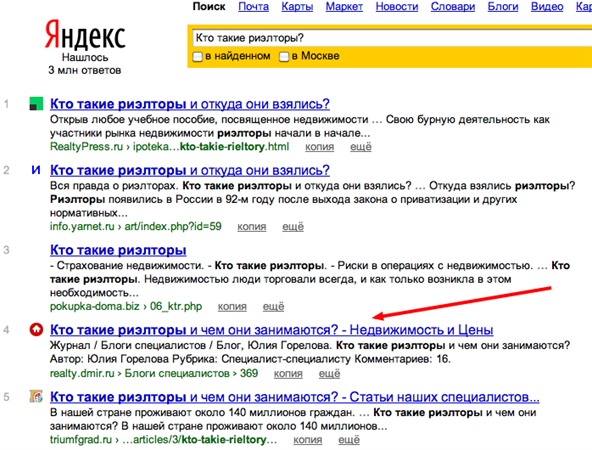Expand 'ещё' under pokupka-doma.biz result
592x450 pixels.
click(273, 307)
